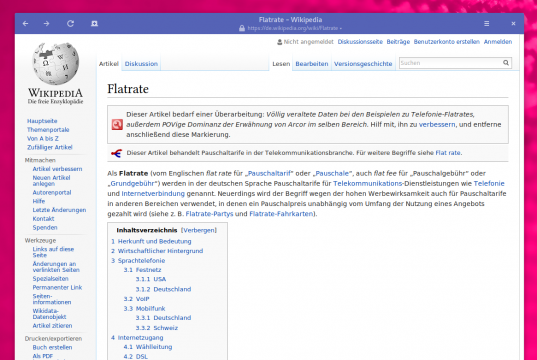Image resolution: width=537 pixels, height=360 pixels.
Task: Open the address dropdown arrow after URL
Action: (340, 28)
